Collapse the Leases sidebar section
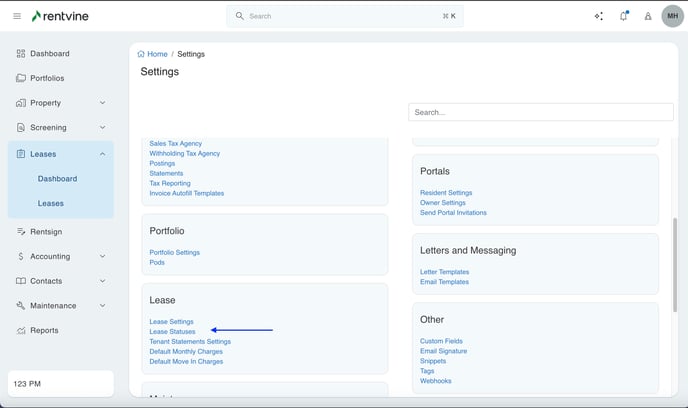The height and width of the screenshot is (408, 688). click(102, 154)
